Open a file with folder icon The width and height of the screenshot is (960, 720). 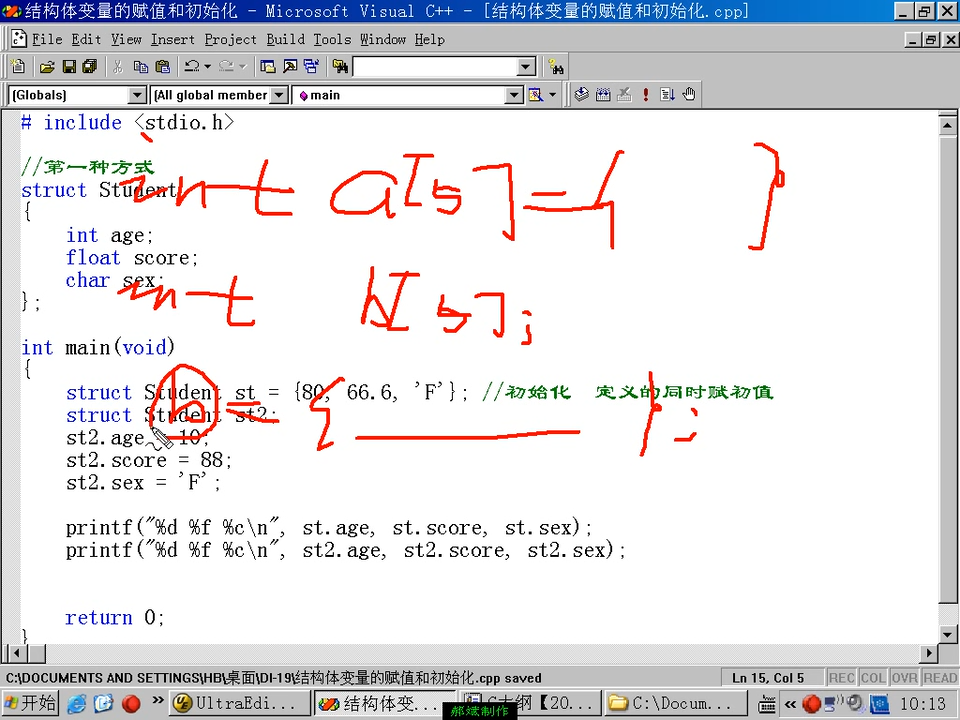47,66
